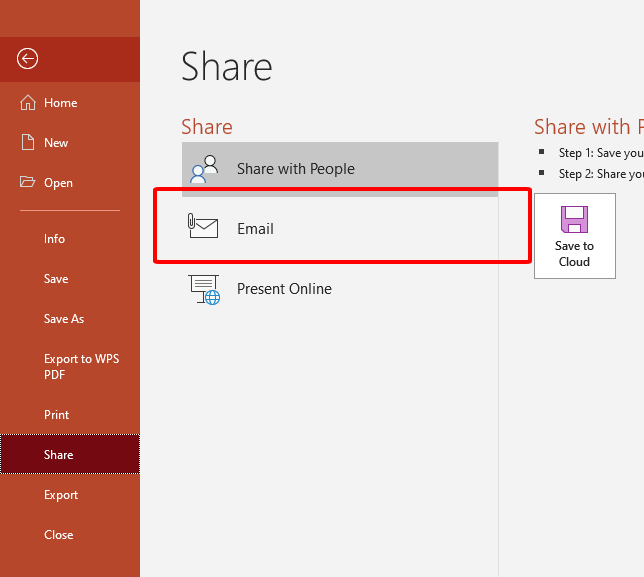This screenshot has width=644, height=577.
Task: Choose Close in the sidebar
Action: pos(70,535)
